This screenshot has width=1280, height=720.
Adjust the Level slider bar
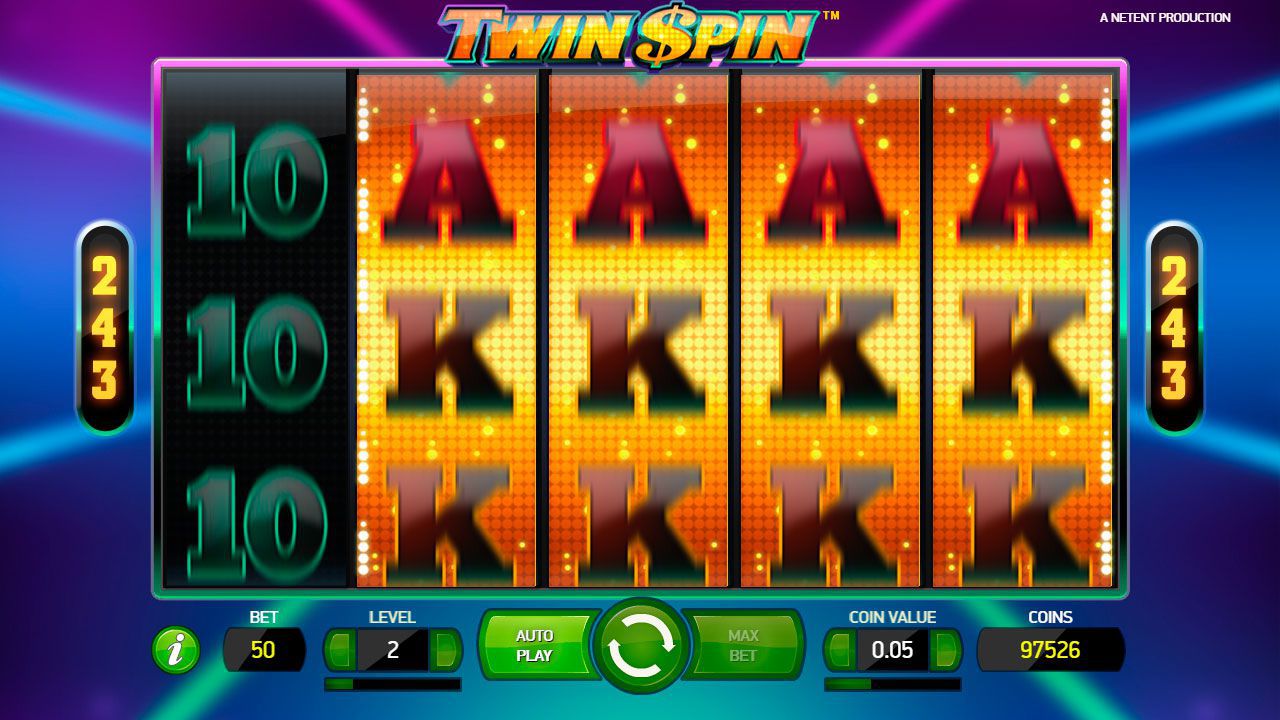393,685
